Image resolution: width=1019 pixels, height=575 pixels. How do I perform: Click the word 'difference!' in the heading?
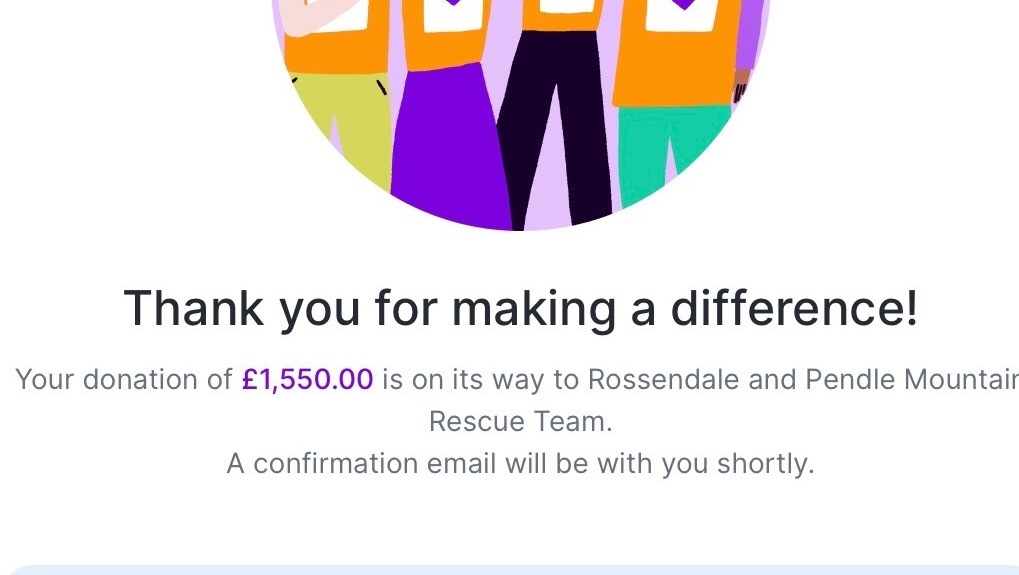tap(794, 308)
